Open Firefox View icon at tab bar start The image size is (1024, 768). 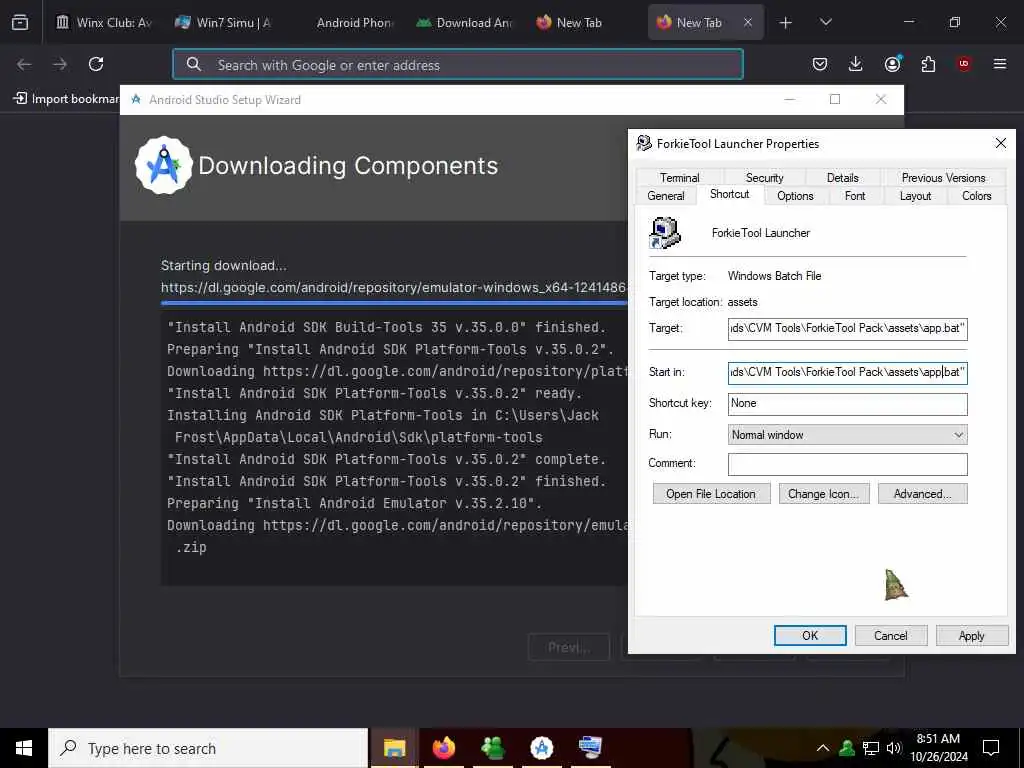20,22
